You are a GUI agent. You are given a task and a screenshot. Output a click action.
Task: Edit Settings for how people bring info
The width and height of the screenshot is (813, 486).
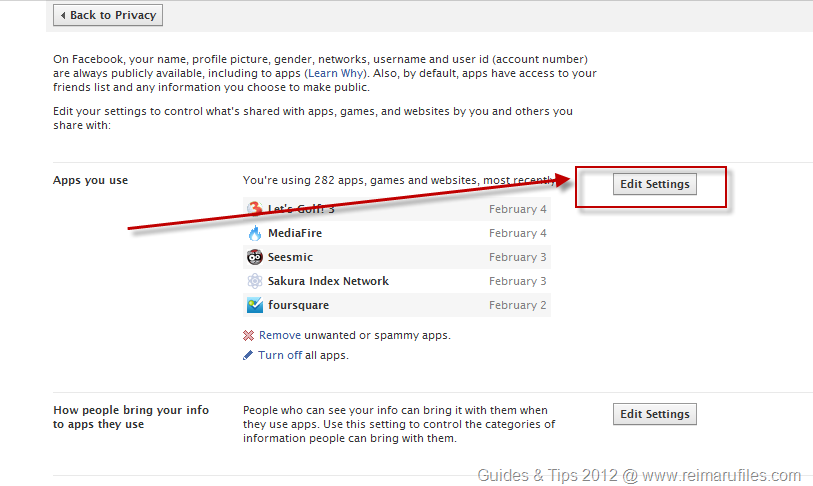click(654, 414)
